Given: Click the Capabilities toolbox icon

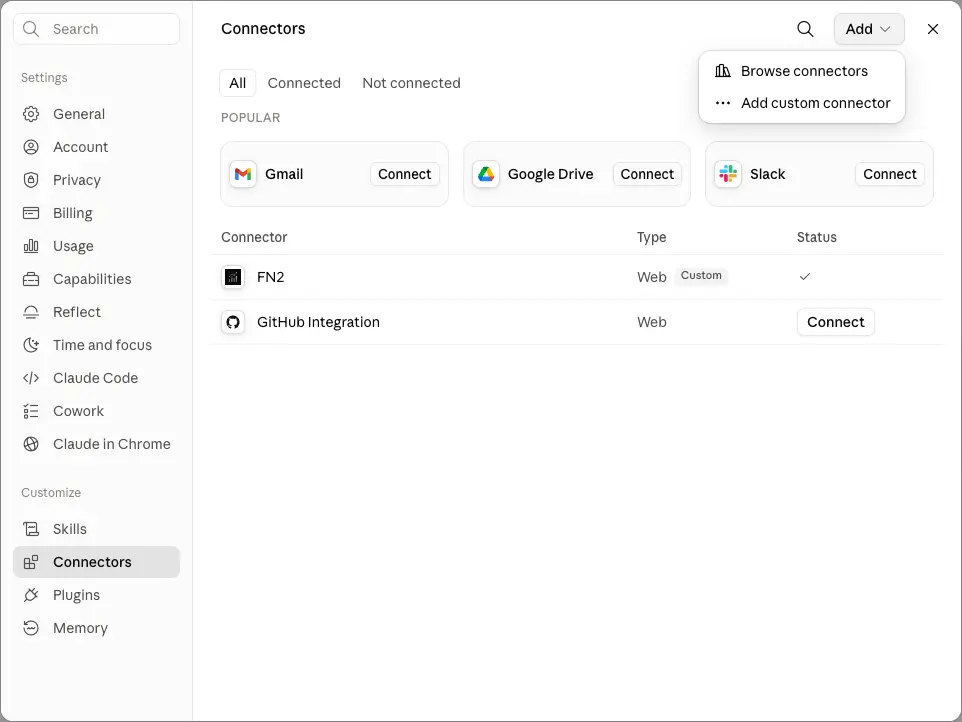Looking at the screenshot, I should click(31, 279).
